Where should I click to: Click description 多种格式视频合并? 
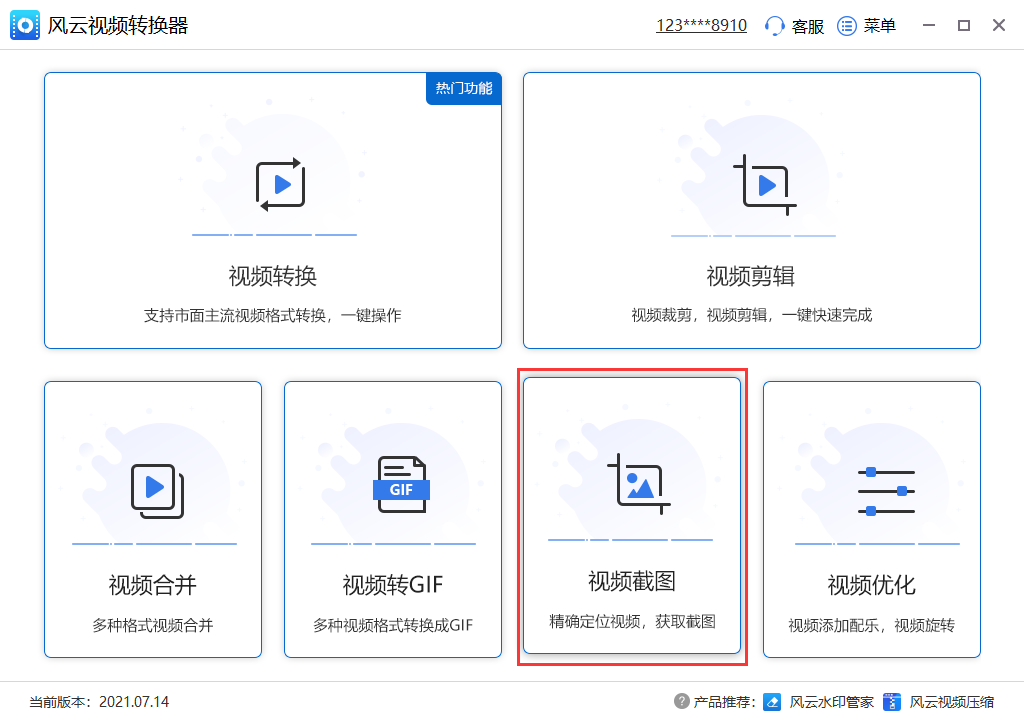tap(152, 625)
